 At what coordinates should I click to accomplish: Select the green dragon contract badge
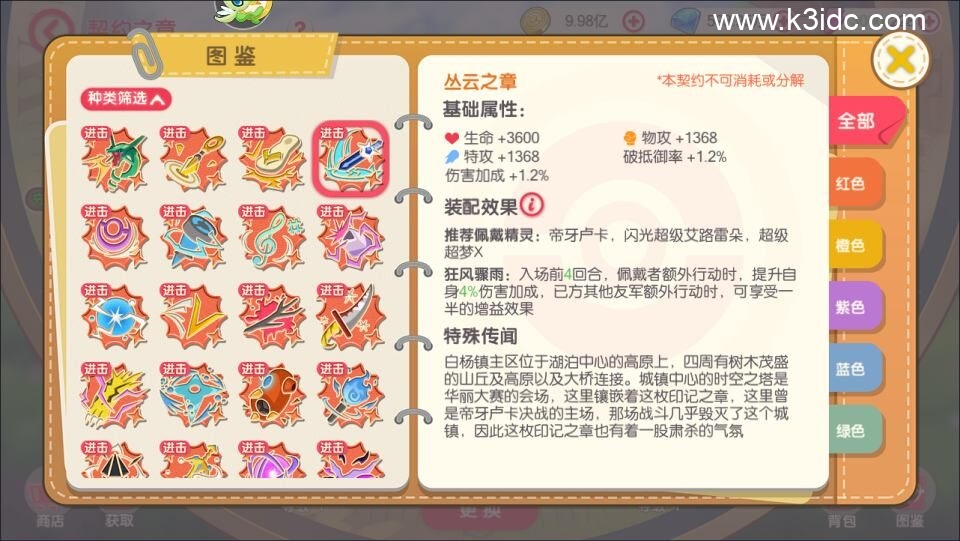115,159
